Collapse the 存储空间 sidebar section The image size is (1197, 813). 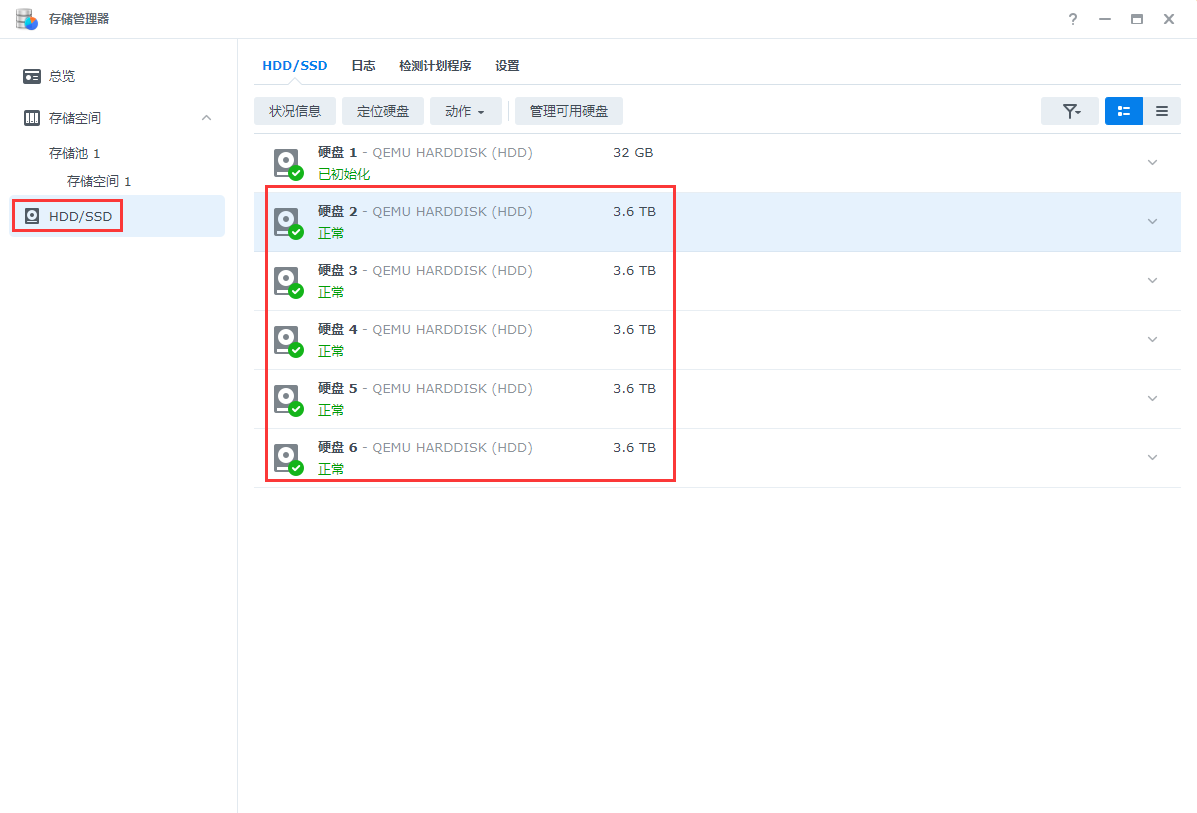pyautogui.click(x=206, y=117)
